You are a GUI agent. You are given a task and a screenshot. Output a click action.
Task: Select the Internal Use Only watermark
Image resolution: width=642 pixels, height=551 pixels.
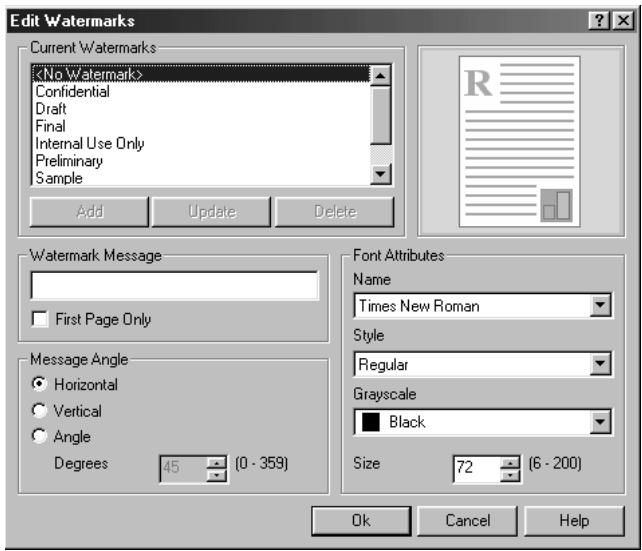(x=201, y=143)
